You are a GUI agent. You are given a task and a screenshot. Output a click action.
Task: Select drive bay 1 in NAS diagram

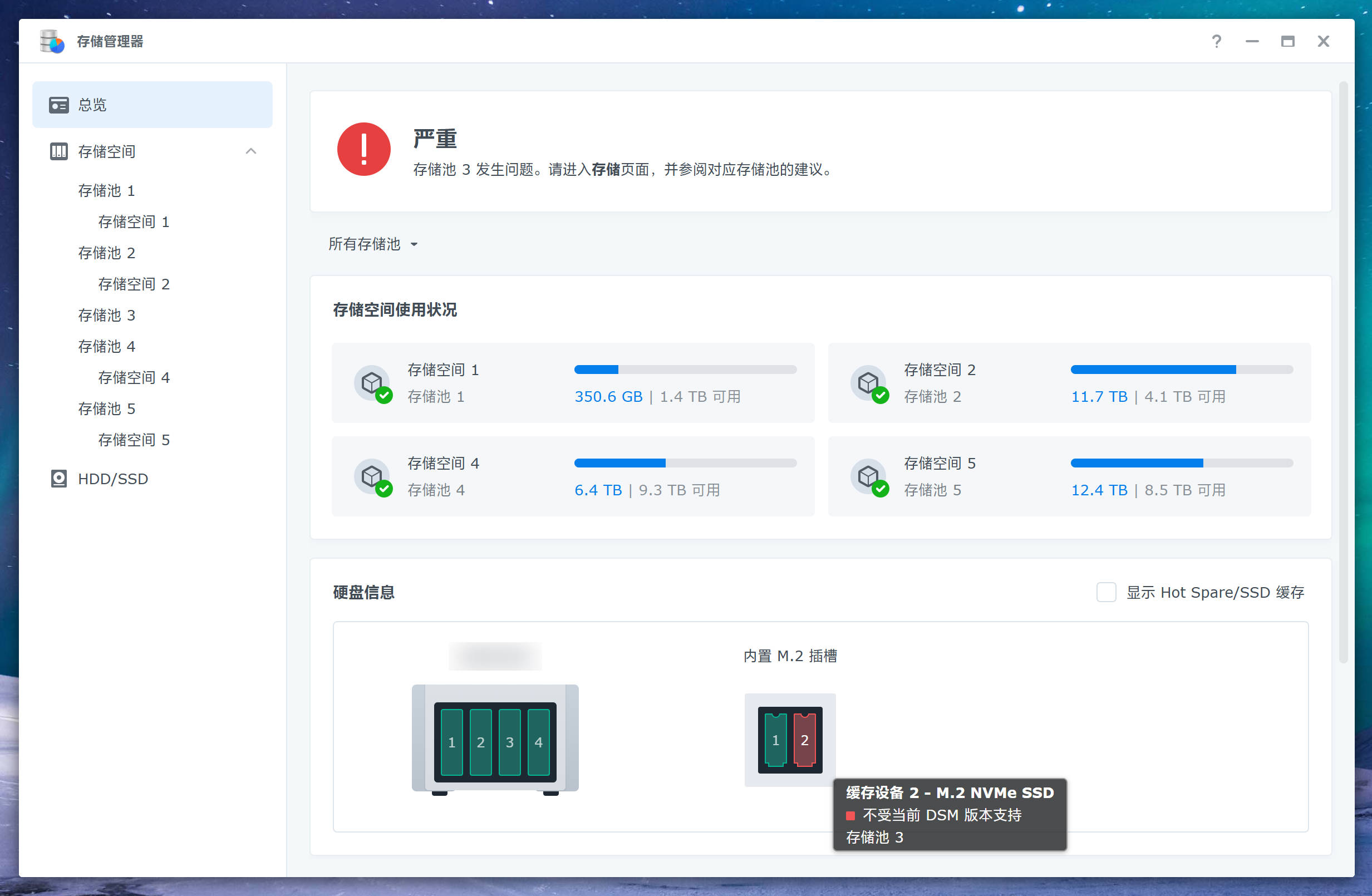coord(451,742)
